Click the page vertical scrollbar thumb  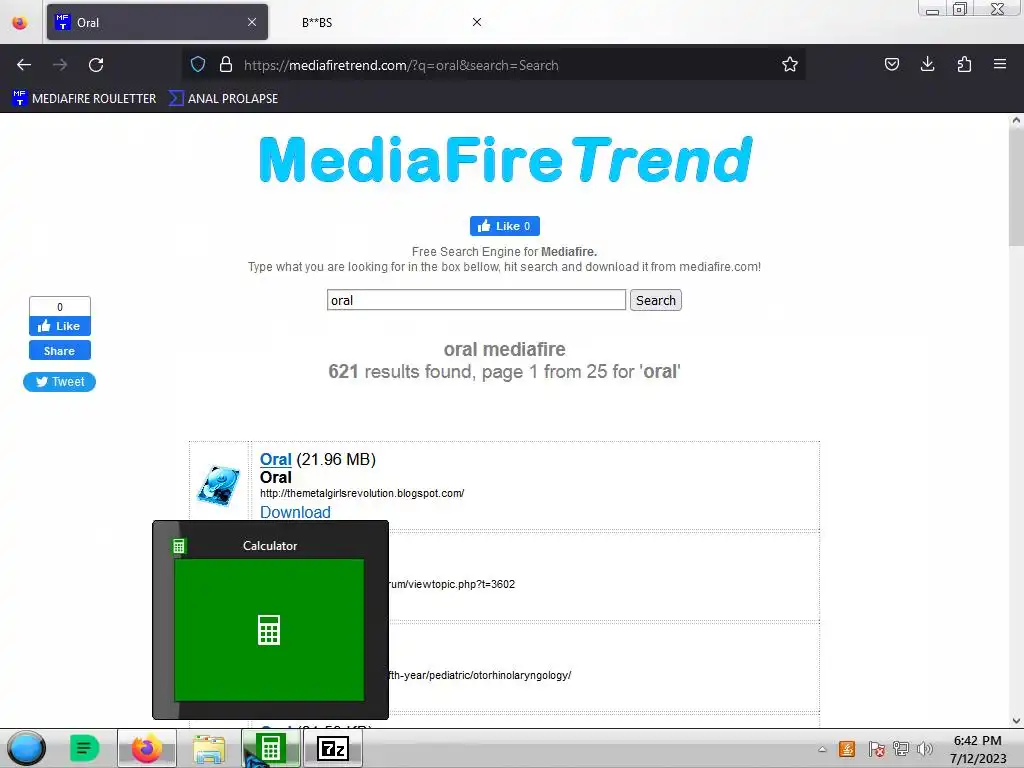click(1016, 187)
